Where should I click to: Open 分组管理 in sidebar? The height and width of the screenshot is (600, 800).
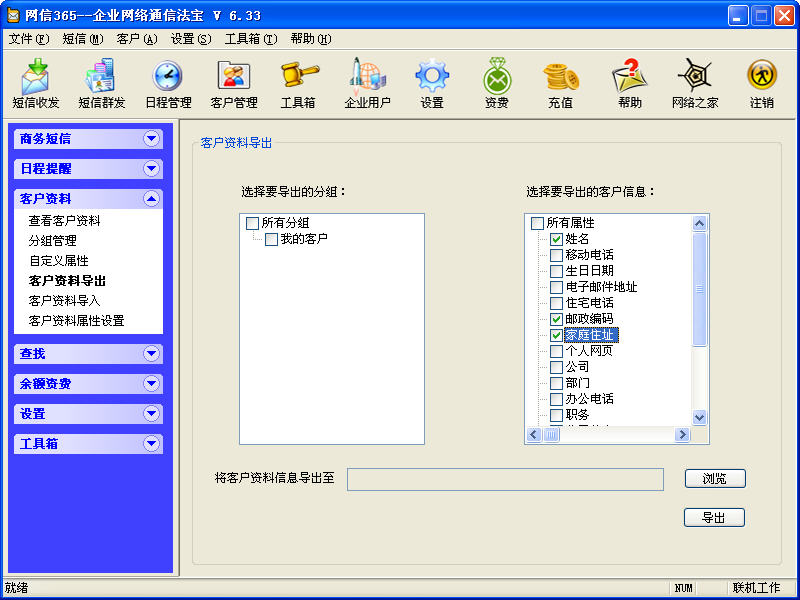click(53, 241)
